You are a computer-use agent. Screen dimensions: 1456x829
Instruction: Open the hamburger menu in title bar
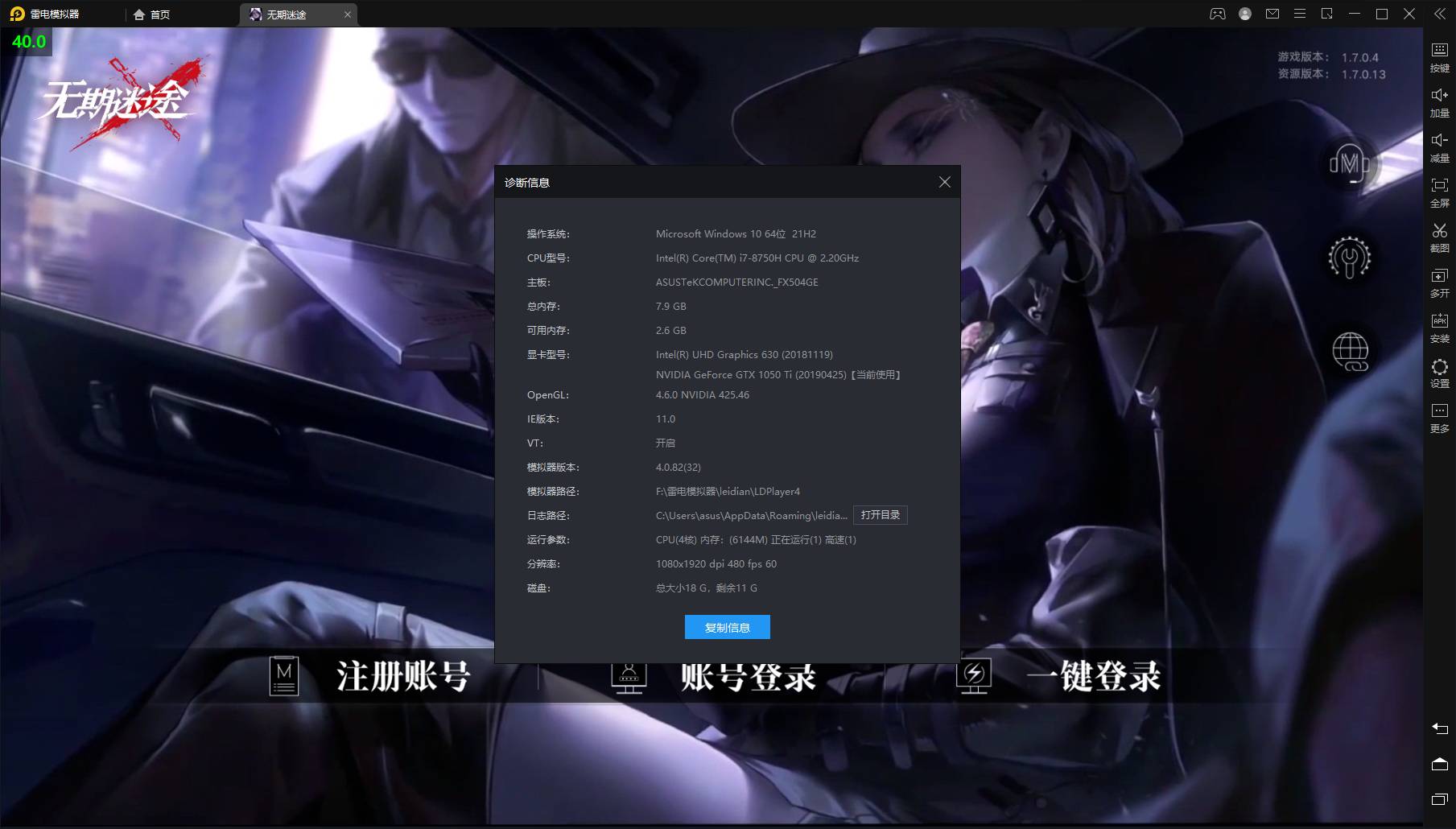coord(1299,14)
